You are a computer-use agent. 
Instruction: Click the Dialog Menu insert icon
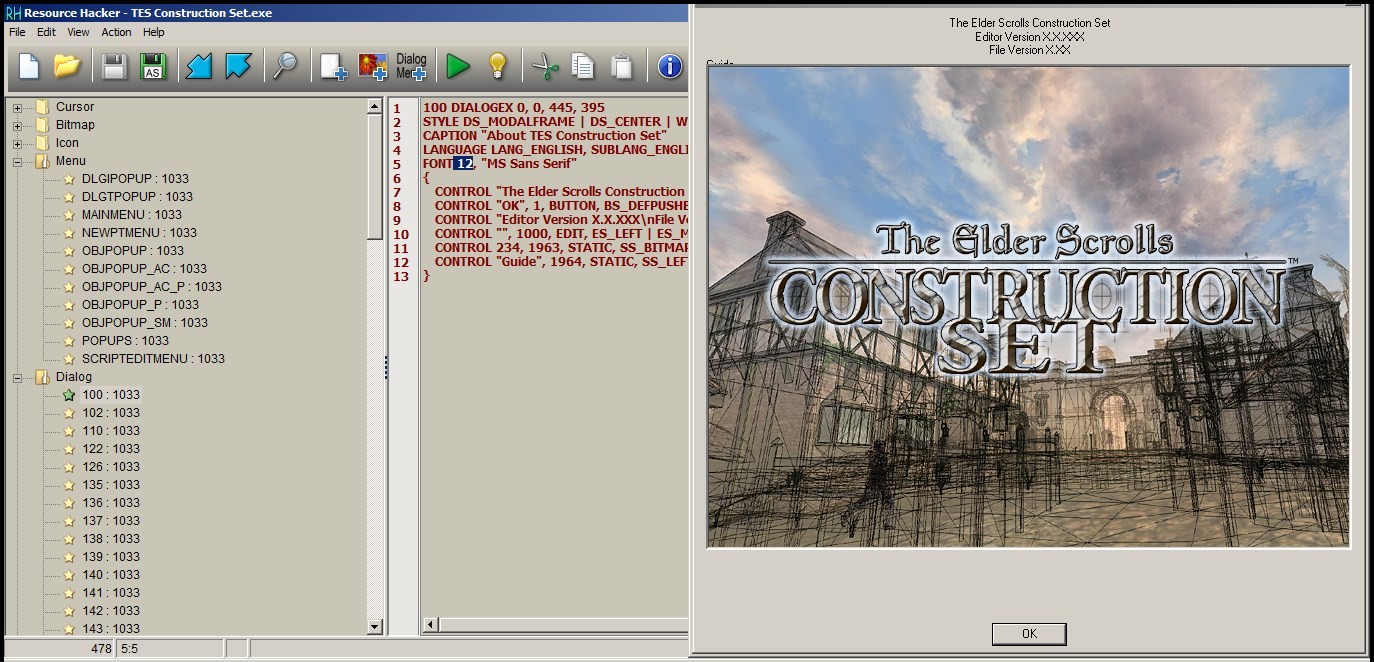[x=411, y=67]
